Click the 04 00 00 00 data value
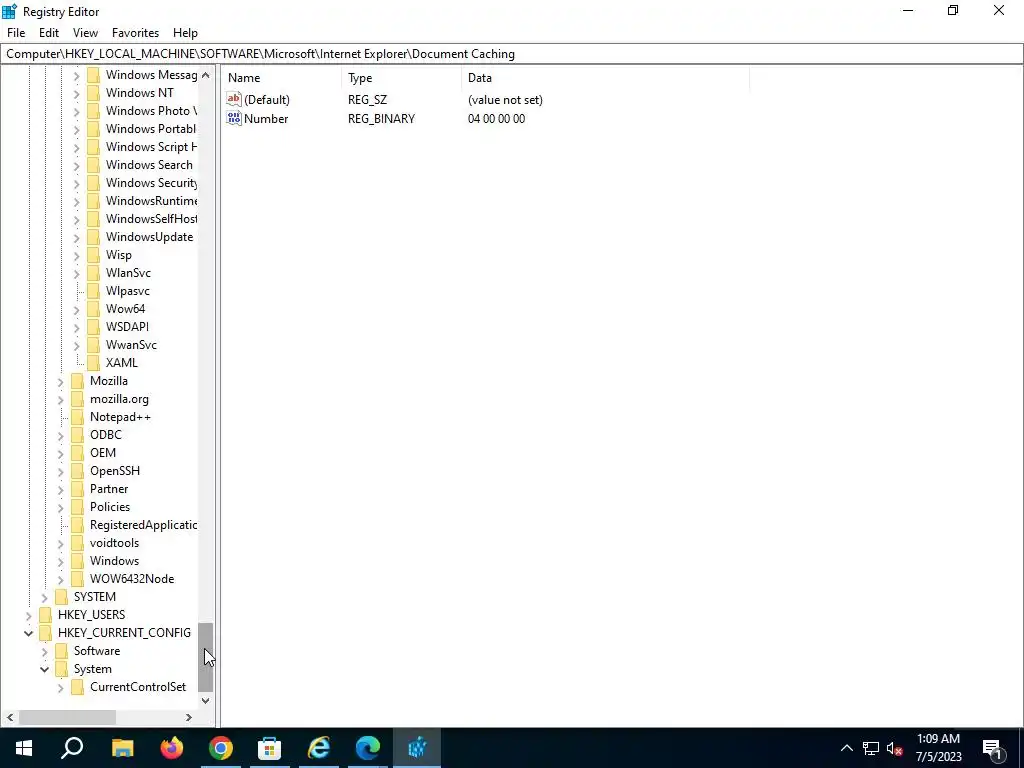1024x768 pixels. [x=496, y=118]
